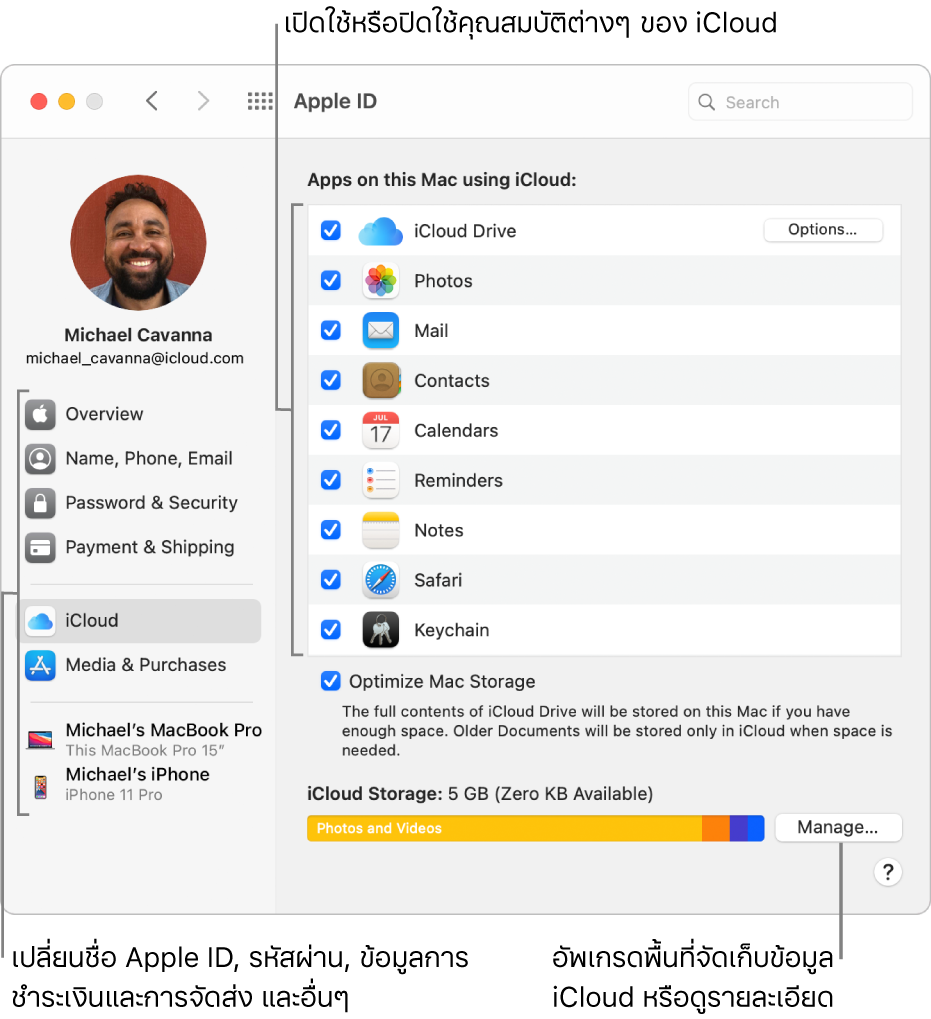Image resolution: width=931 pixels, height=1019 pixels.
Task: Show all preferences with the grid icon
Action: point(260,101)
